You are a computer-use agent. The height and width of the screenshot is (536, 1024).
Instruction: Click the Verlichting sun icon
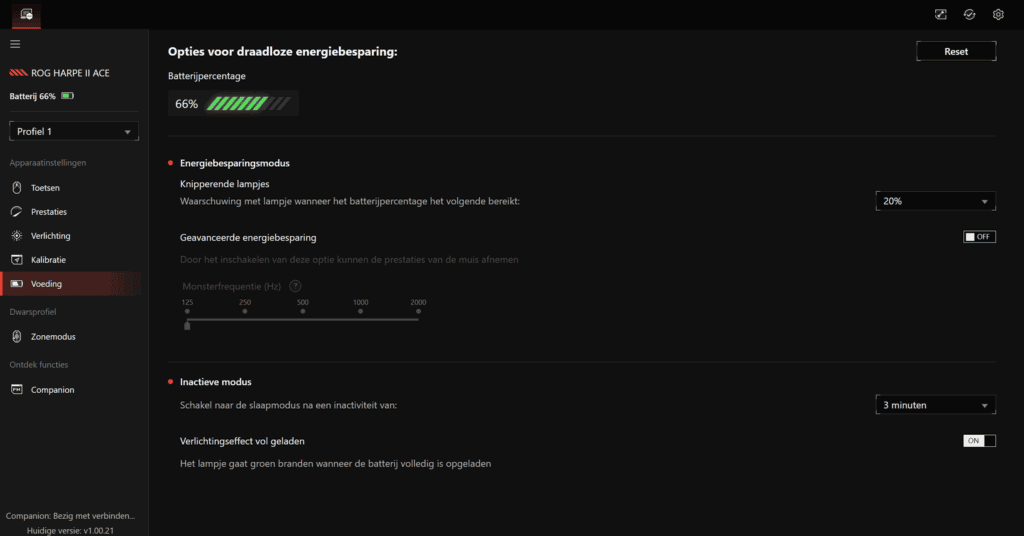point(17,236)
